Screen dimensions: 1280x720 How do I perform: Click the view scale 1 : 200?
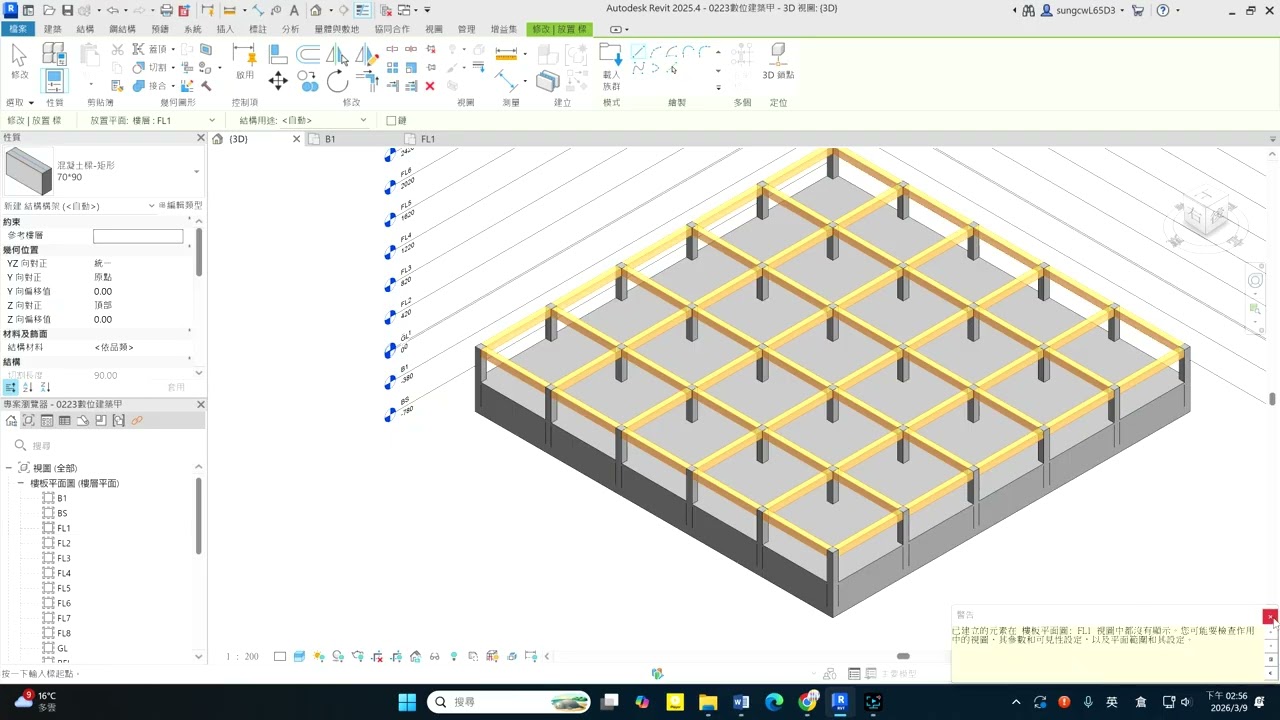pyautogui.click(x=242, y=657)
